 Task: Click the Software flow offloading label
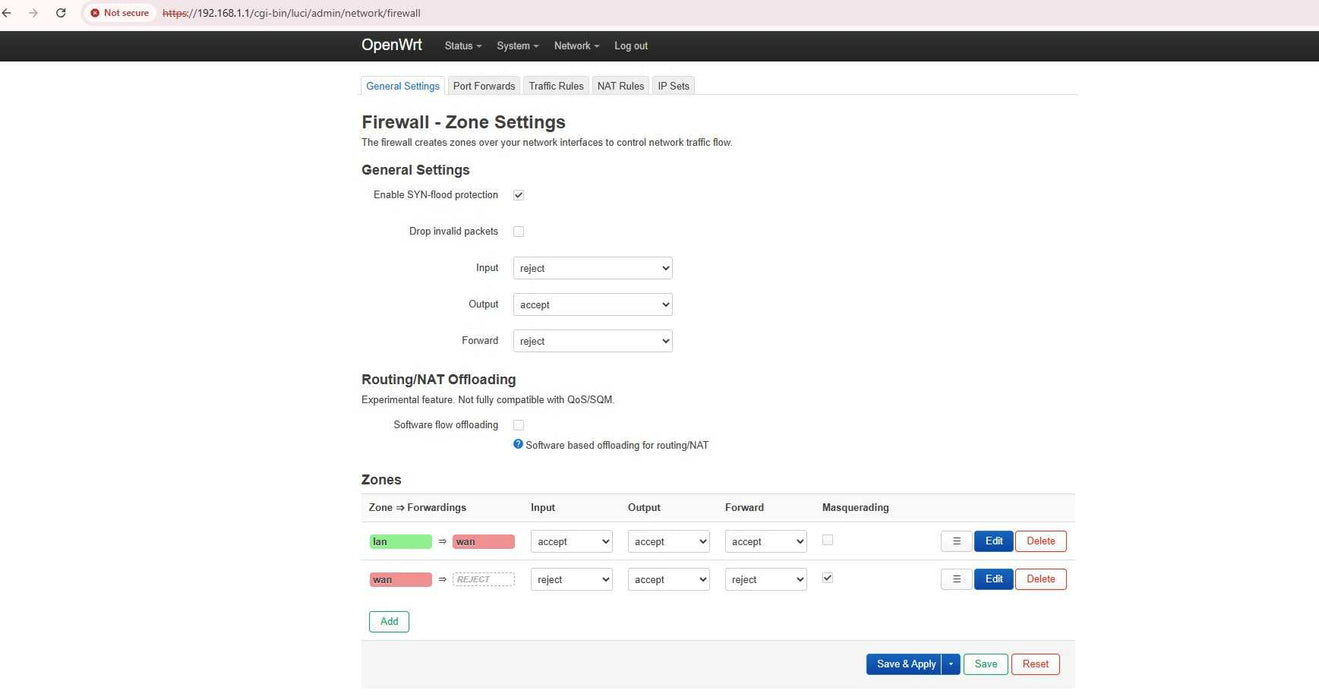click(446, 425)
